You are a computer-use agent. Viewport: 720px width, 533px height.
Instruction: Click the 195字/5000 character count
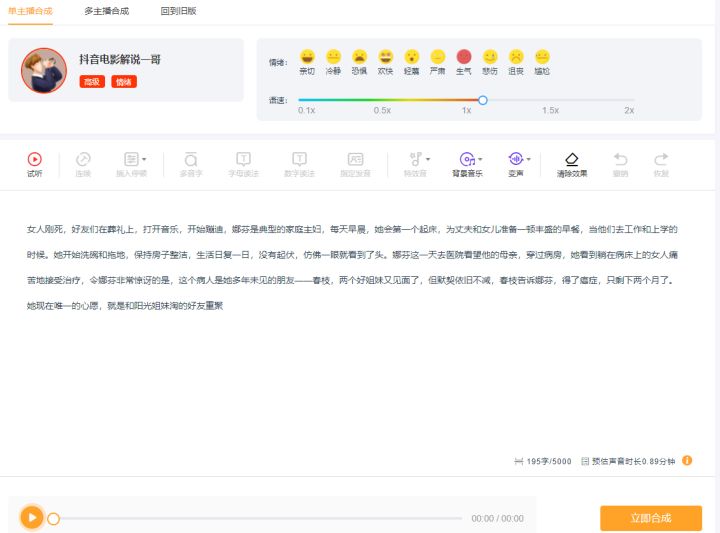[x=549, y=461]
